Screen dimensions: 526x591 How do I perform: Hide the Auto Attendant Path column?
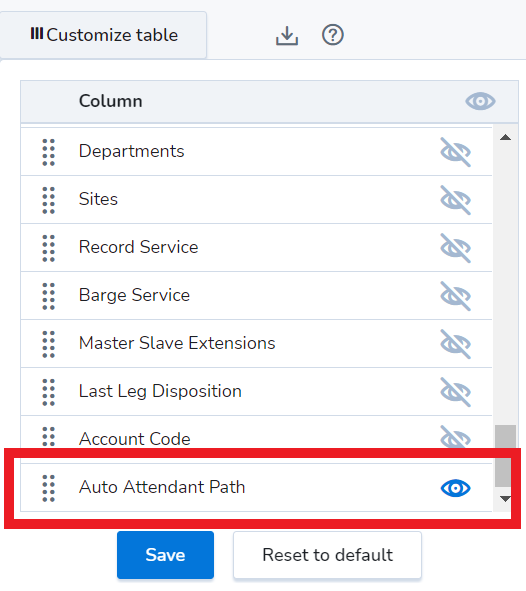(x=456, y=488)
